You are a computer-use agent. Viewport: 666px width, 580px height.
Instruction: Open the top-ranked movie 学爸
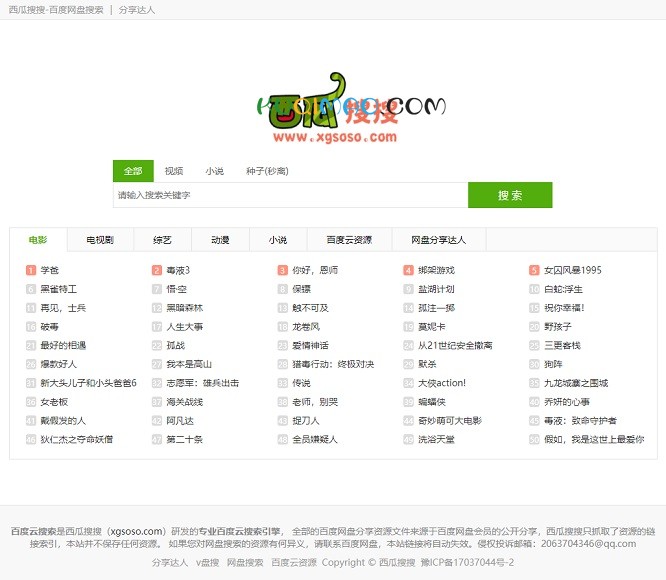(50, 270)
